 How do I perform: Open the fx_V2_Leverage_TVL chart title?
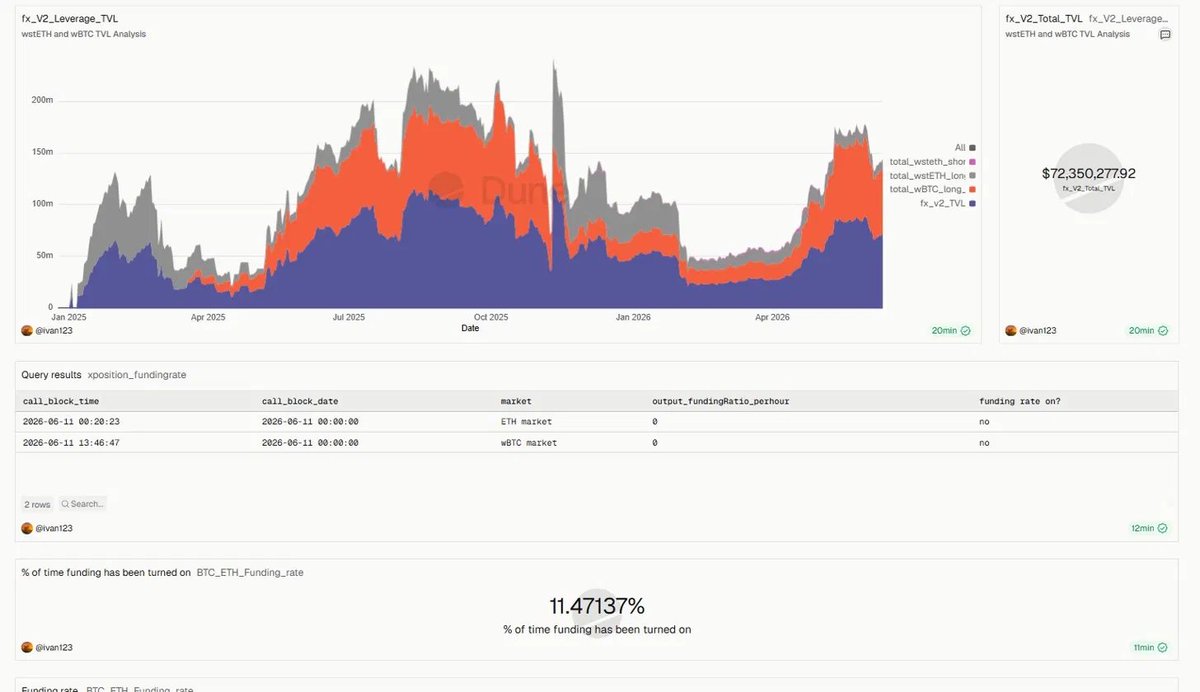70,19
